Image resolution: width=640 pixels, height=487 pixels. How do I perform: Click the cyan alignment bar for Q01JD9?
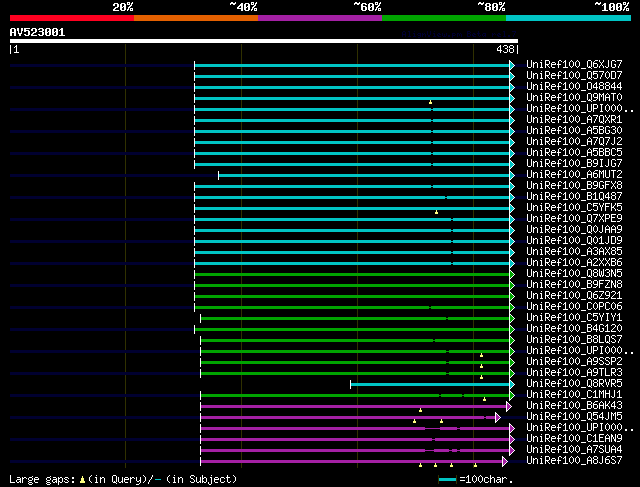click(352, 242)
